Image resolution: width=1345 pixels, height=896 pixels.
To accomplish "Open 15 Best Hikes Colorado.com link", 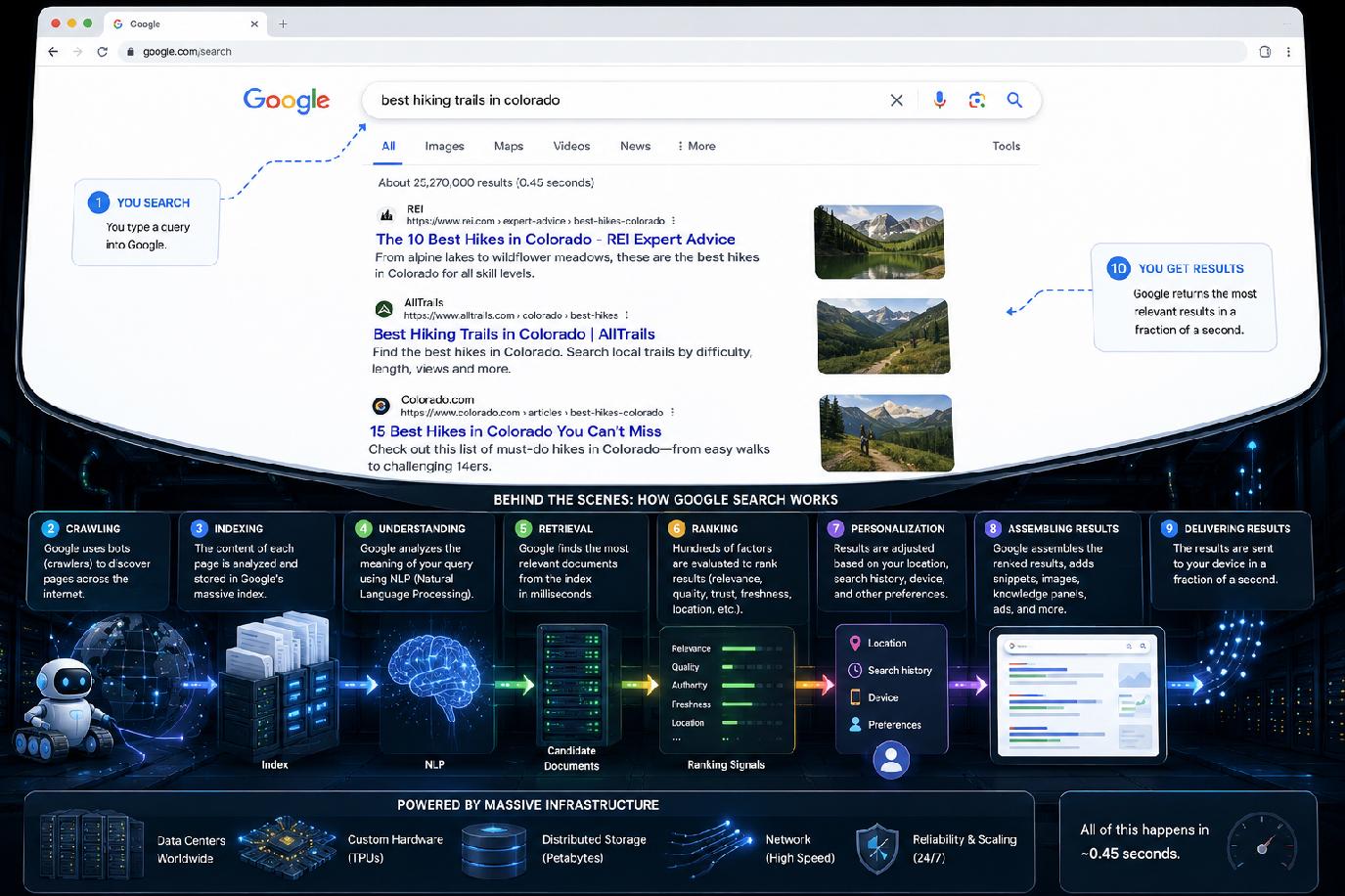I will pos(516,431).
